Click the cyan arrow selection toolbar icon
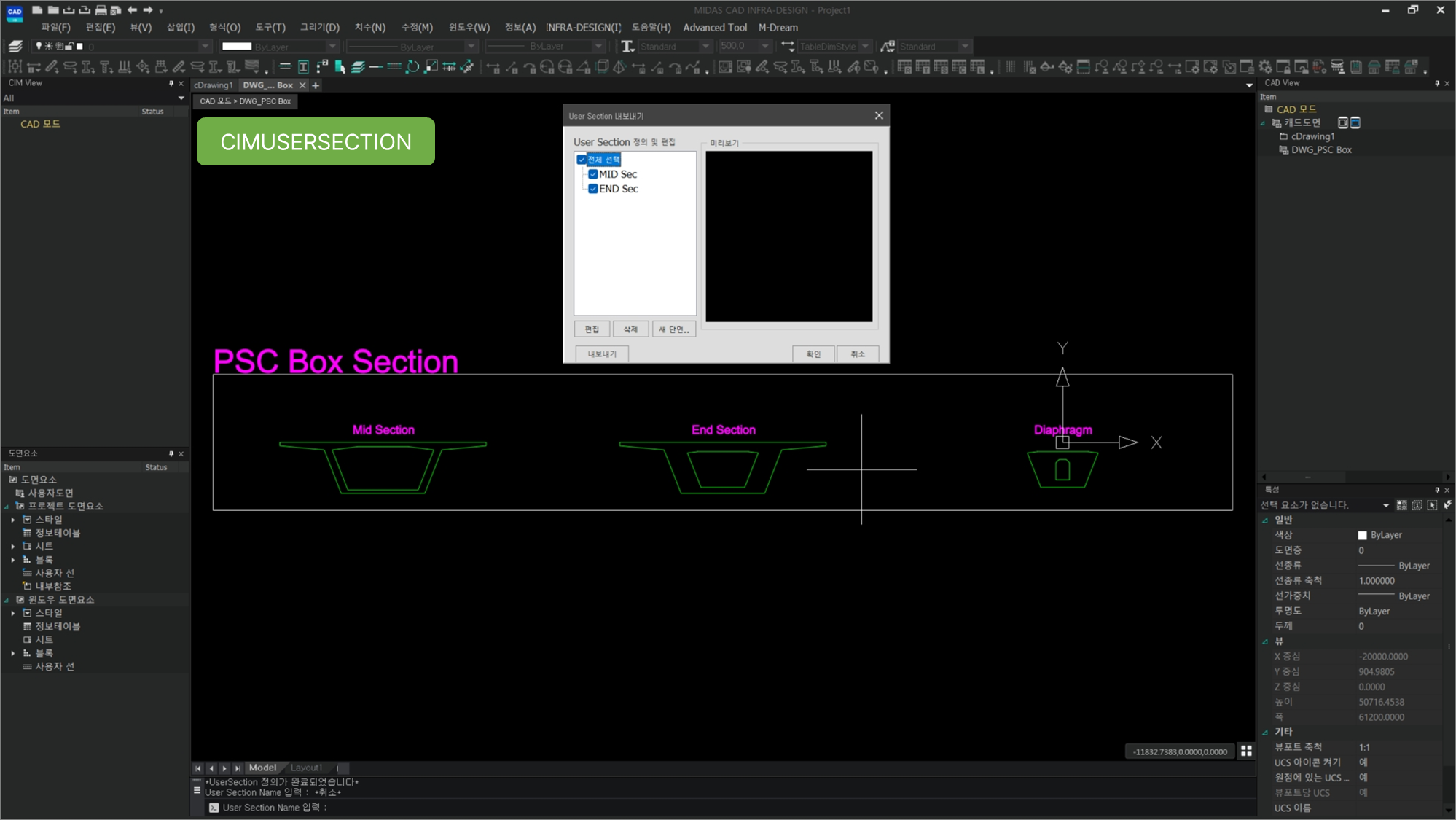1456x820 pixels. coord(340,67)
